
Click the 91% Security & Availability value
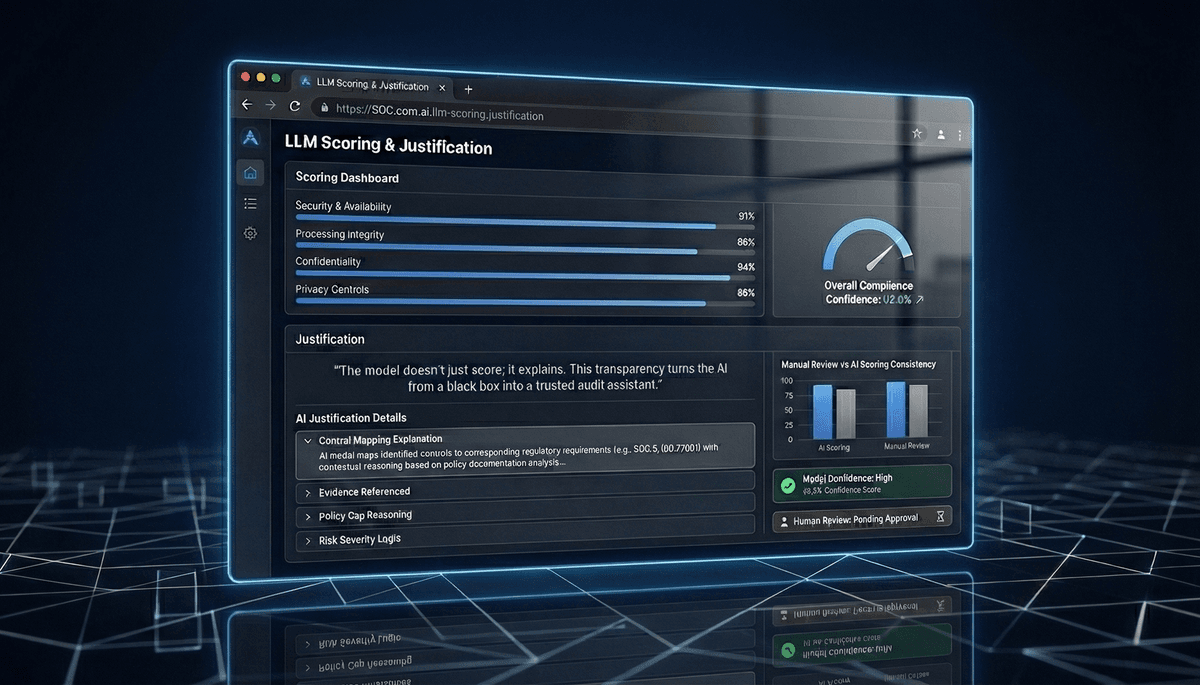pos(746,216)
